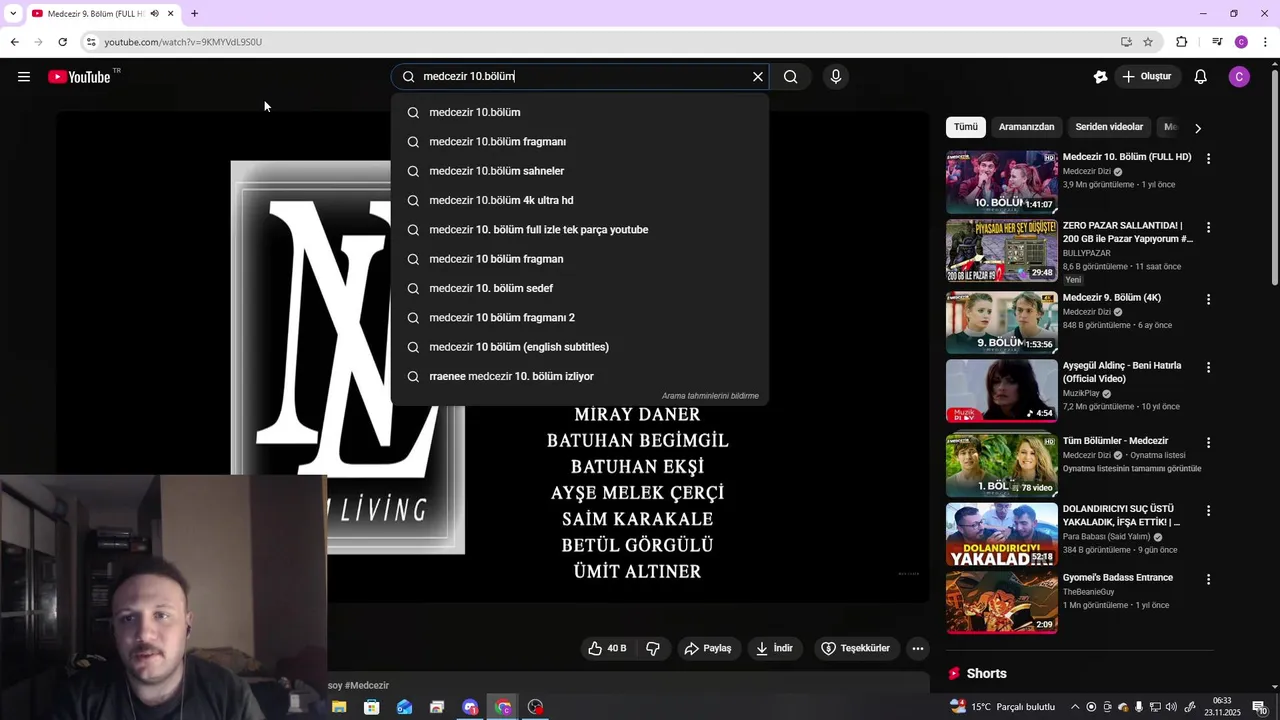Screen dimensions: 1280x720
Task: Open Gyomei's Badass Entrance title
Action: point(1117,578)
